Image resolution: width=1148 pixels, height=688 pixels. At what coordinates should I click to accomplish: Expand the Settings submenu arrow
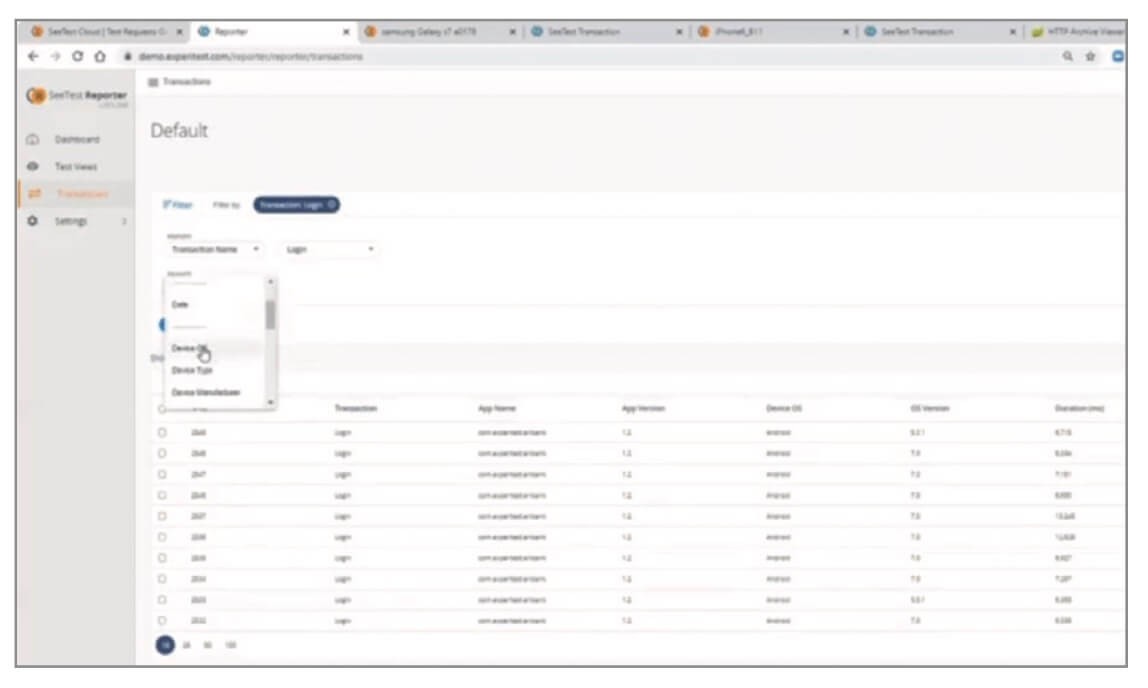point(124,221)
